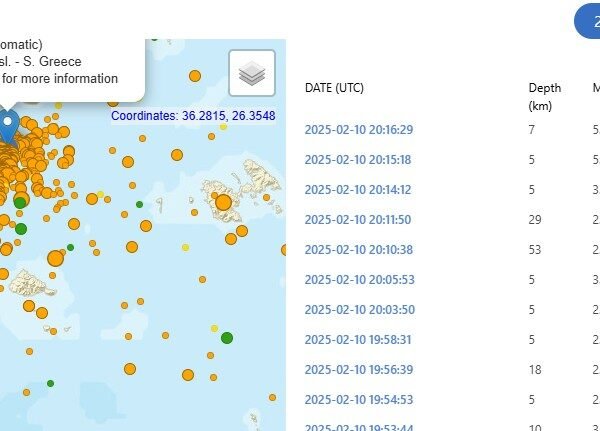
Task: Select the large green circle in southern sea
Action: [x=226, y=338]
